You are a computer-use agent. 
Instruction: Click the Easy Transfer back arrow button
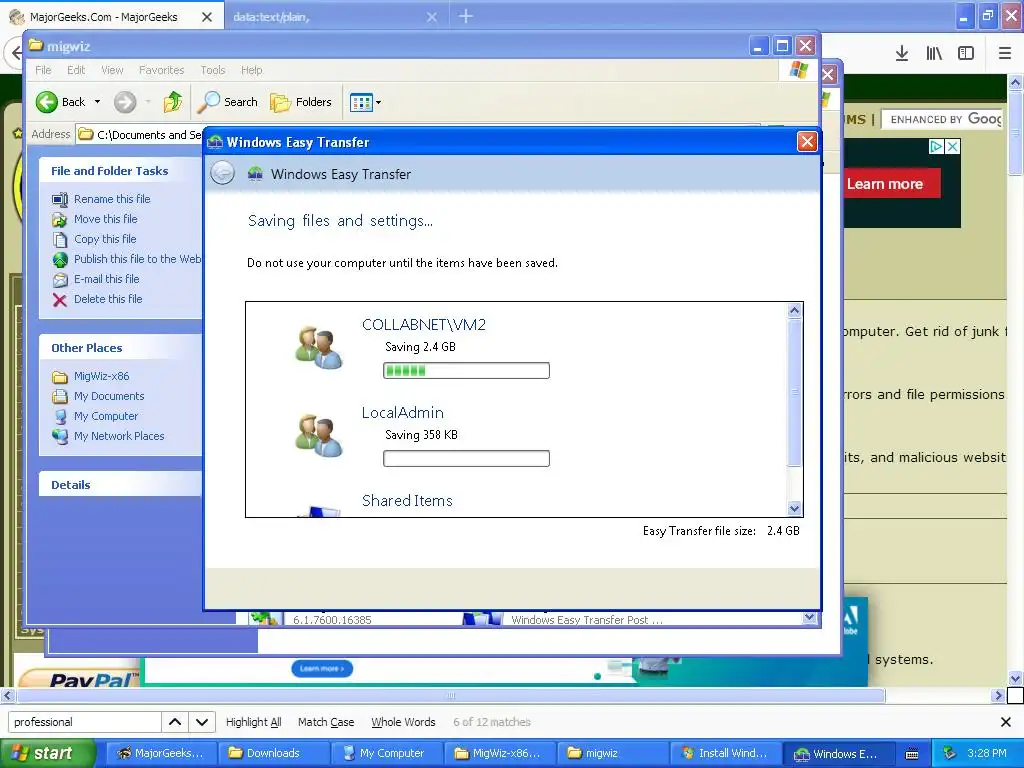click(x=223, y=174)
